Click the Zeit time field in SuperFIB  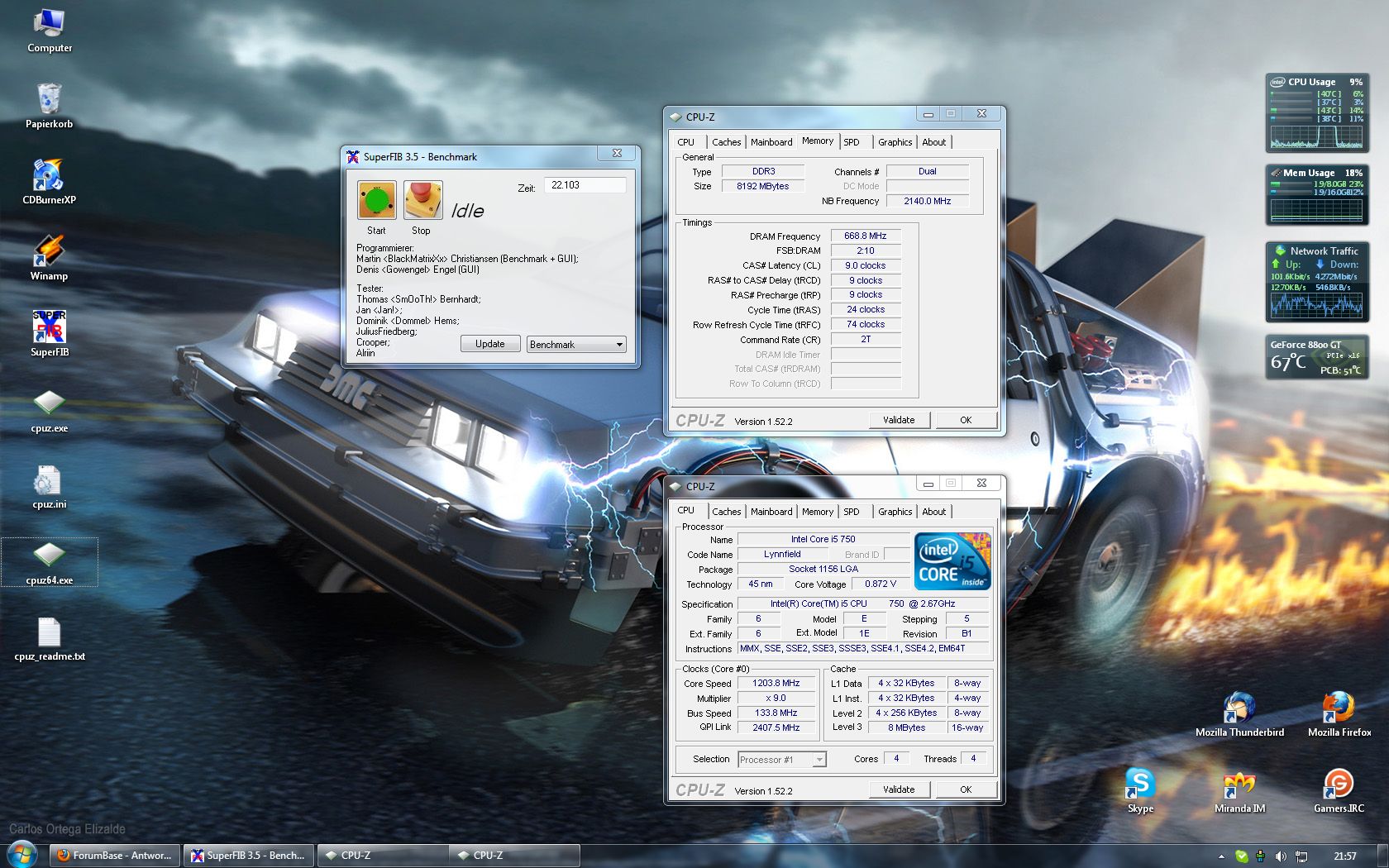click(585, 185)
